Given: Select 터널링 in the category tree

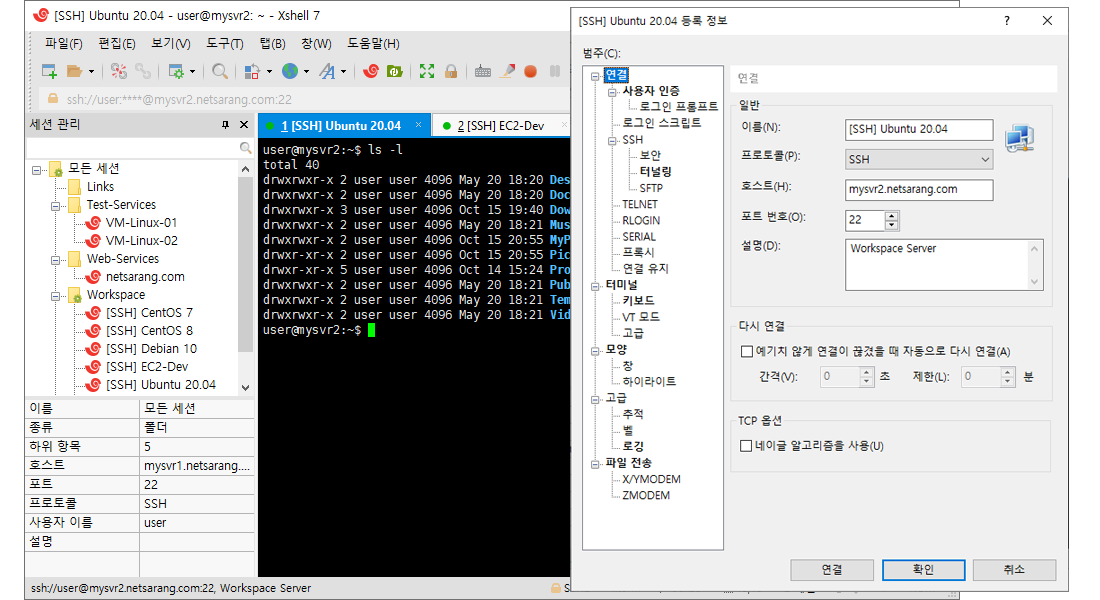Looking at the screenshot, I should tap(655, 171).
